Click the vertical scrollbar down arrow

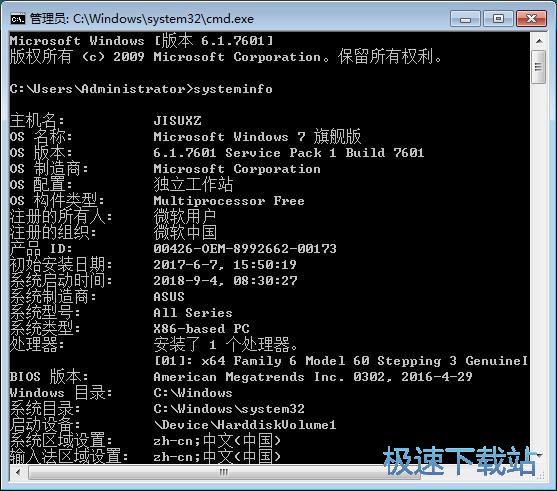(x=539, y=455)
